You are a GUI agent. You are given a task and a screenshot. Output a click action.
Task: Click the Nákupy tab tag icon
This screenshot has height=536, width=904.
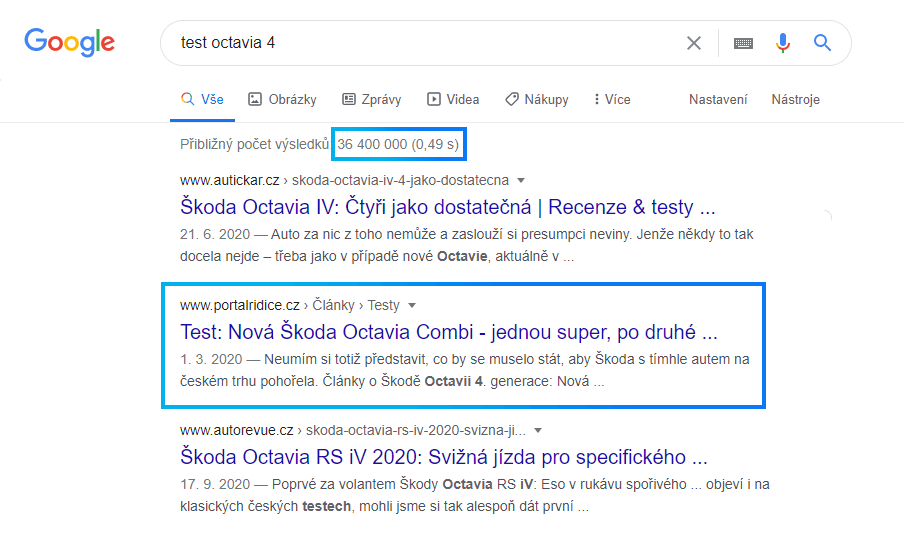511,99
